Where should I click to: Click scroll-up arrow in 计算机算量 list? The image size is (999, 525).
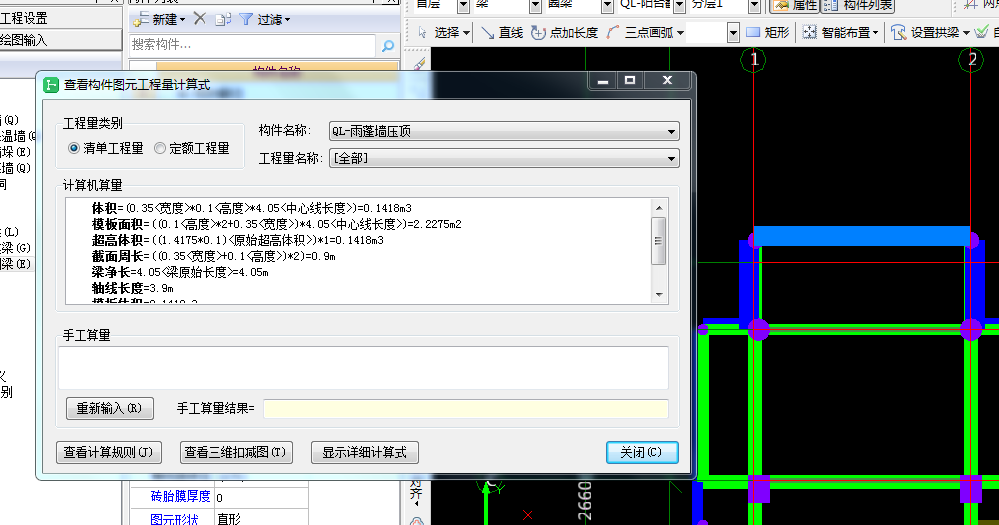[x=659, y=208]
